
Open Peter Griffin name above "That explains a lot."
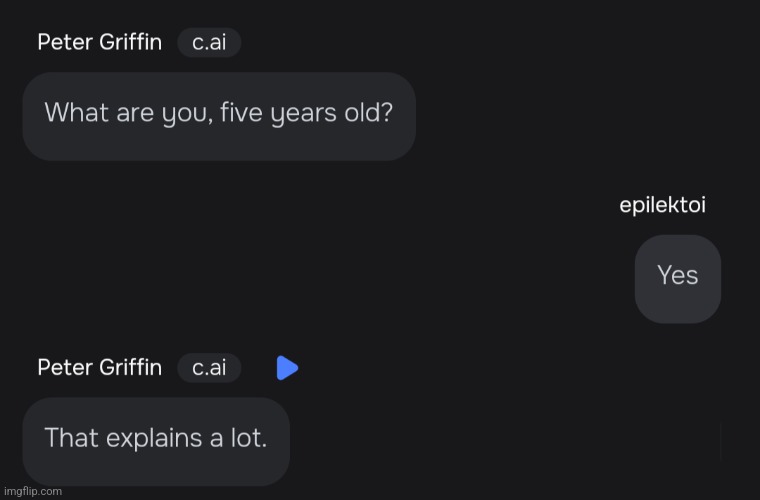100,367
